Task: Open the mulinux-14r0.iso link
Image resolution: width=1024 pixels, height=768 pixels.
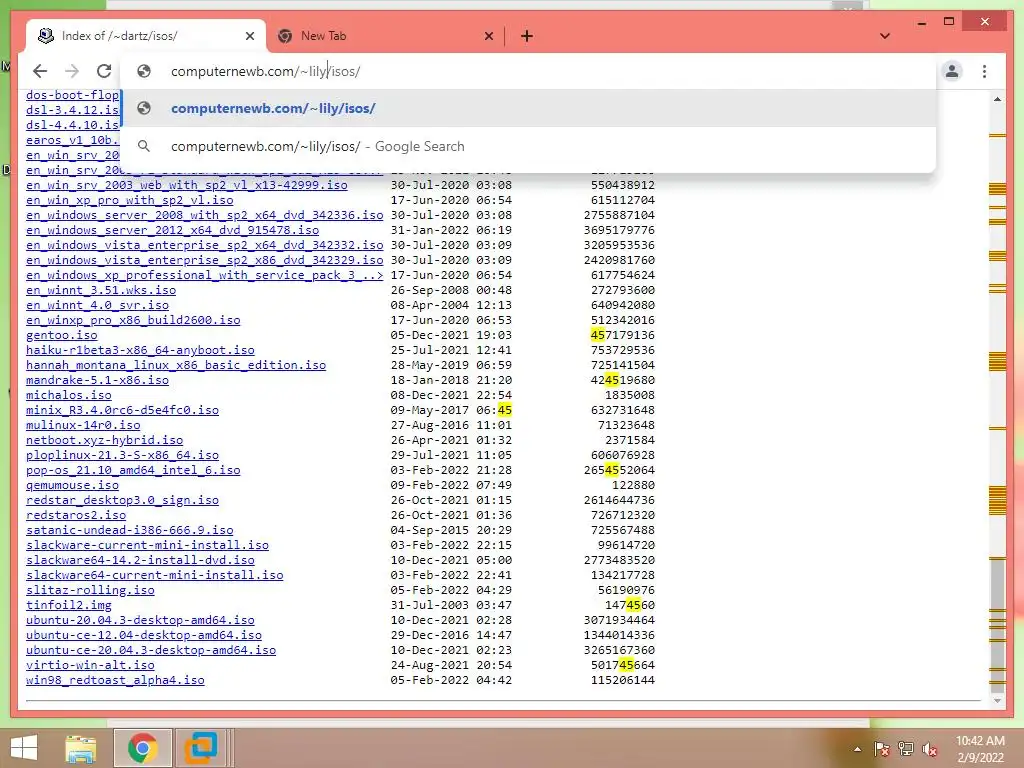Action: [x=83, y=425]
